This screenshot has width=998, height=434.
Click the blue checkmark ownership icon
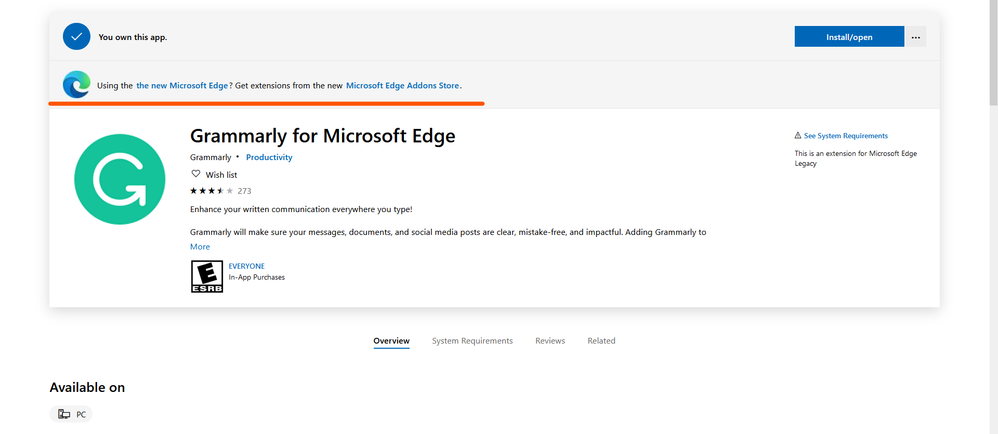pyautogui.click(x=77, y=37)
